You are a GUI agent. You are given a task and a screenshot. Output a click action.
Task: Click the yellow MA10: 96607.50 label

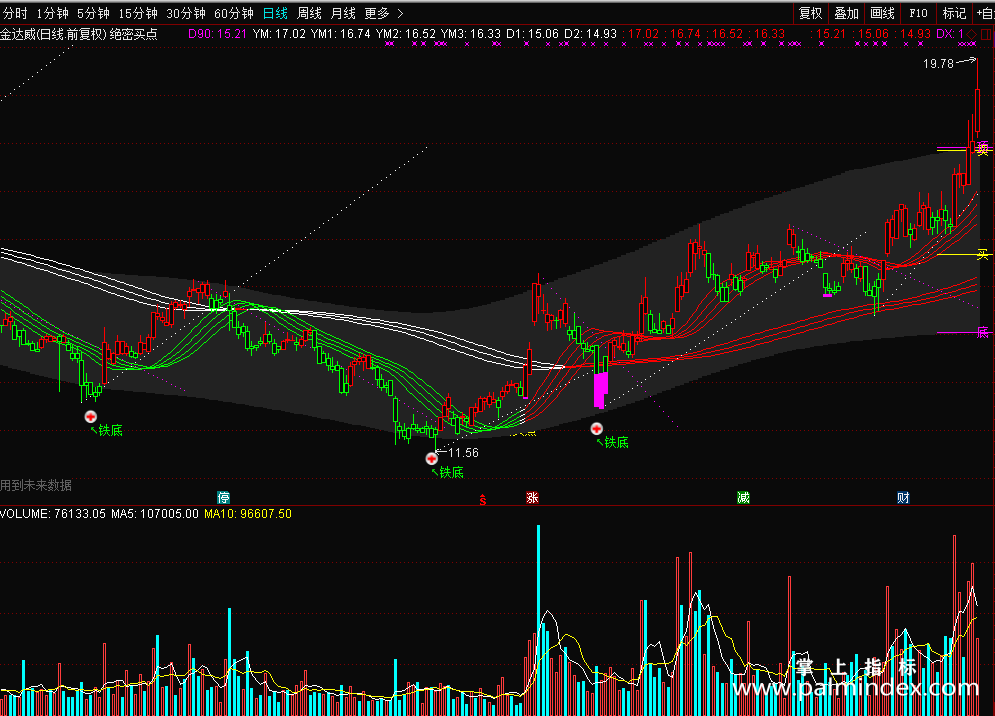[248, 514]
